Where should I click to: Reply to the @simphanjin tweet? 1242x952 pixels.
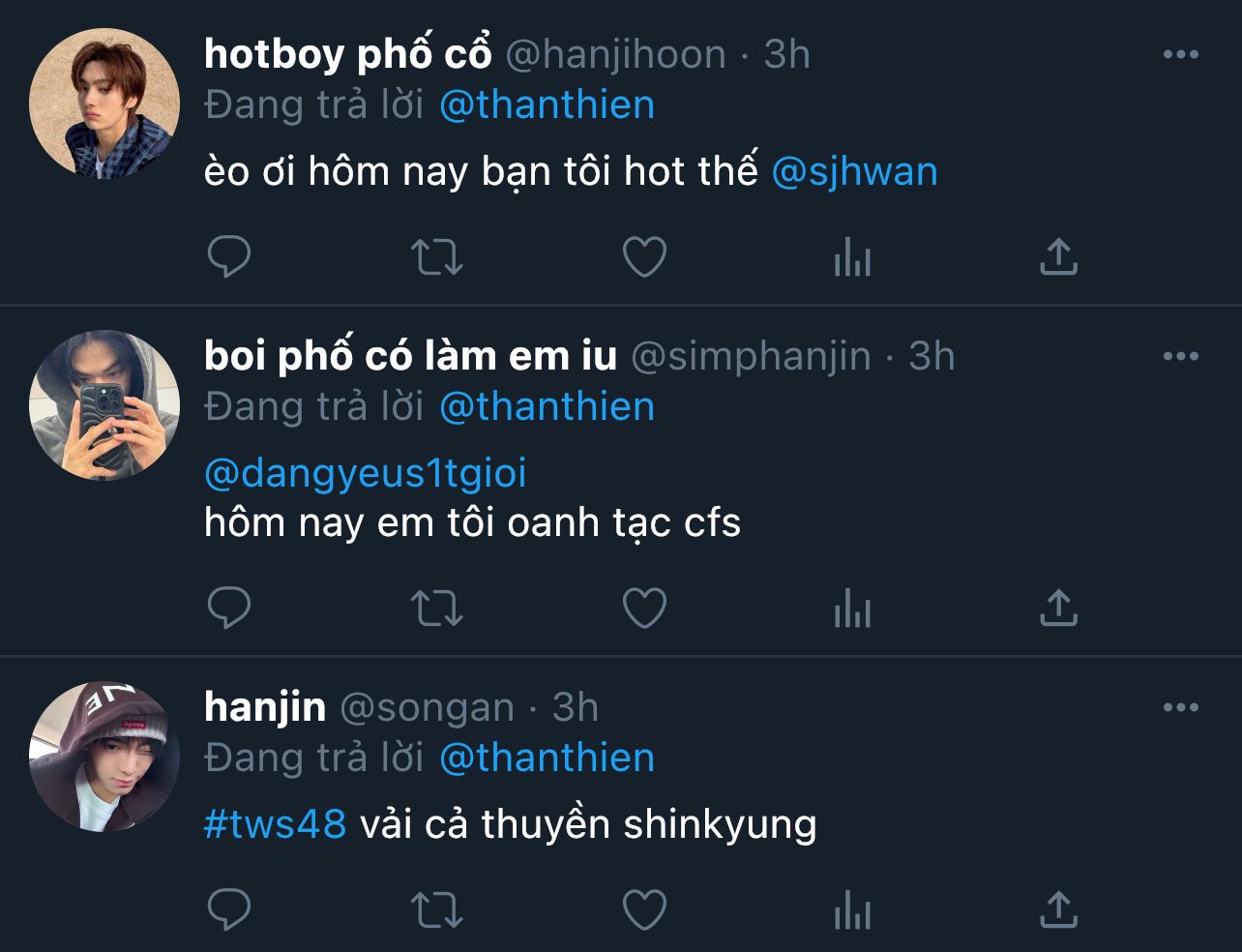click(229, 609)
